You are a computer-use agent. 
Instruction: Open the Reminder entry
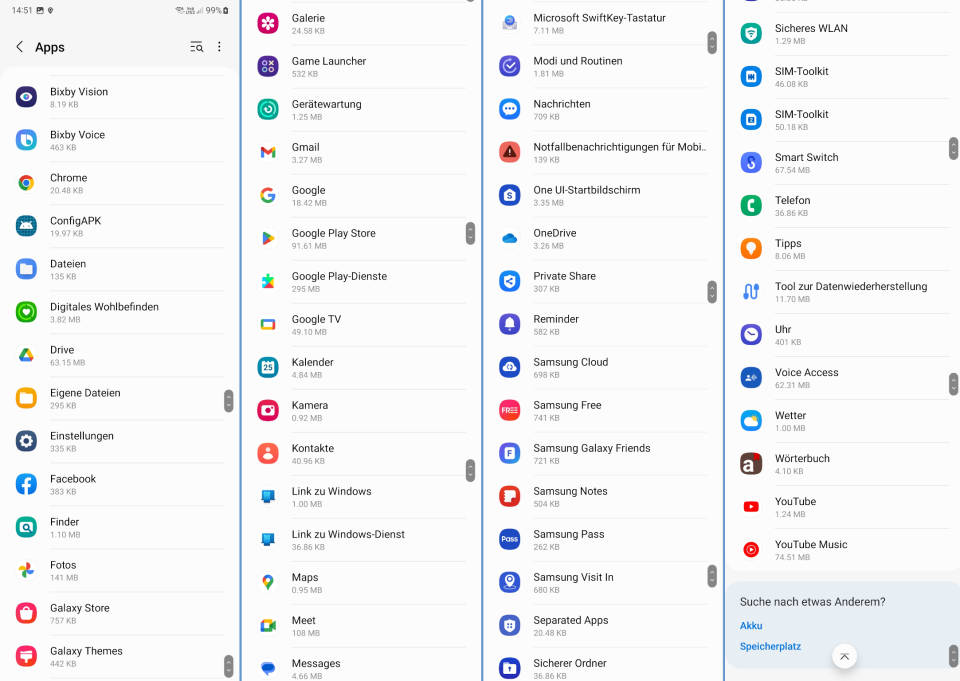[x=603, y=325]
